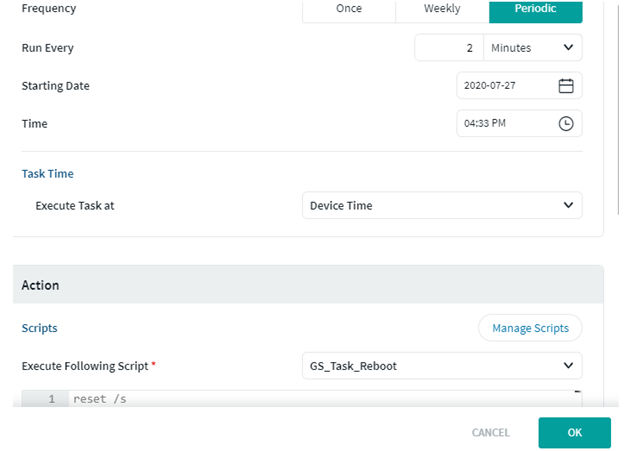
Task: Click line number 1 in script editor
Action: [x=51, y=399]
